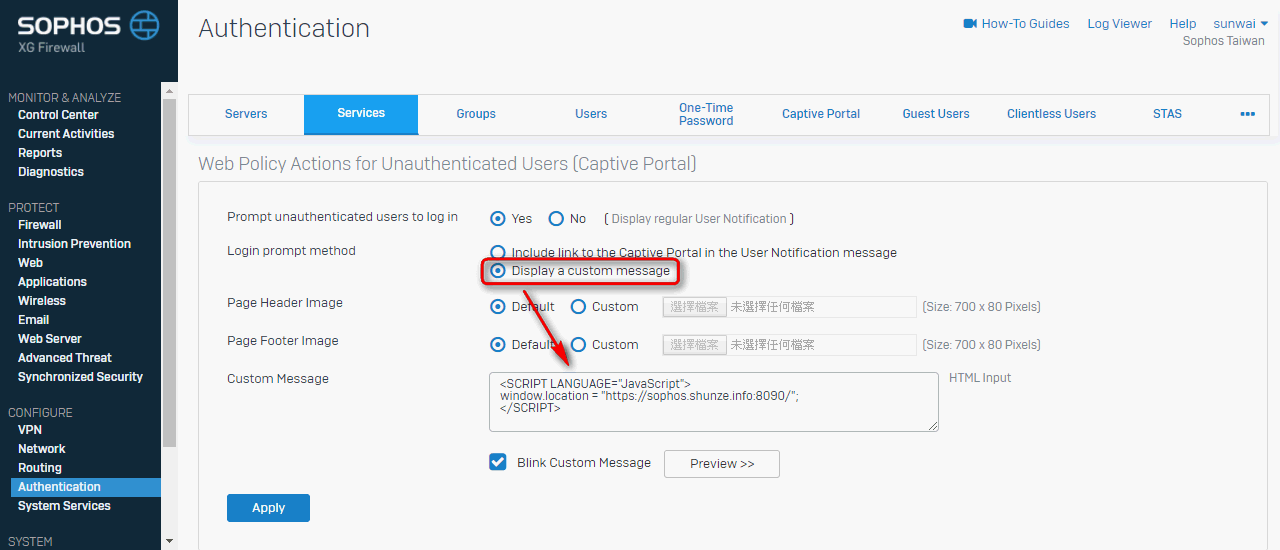The height and width of the screenshot is (550, 1280).
Task: Open Synchronized Security in the sidebar
Action: (80, 377)
